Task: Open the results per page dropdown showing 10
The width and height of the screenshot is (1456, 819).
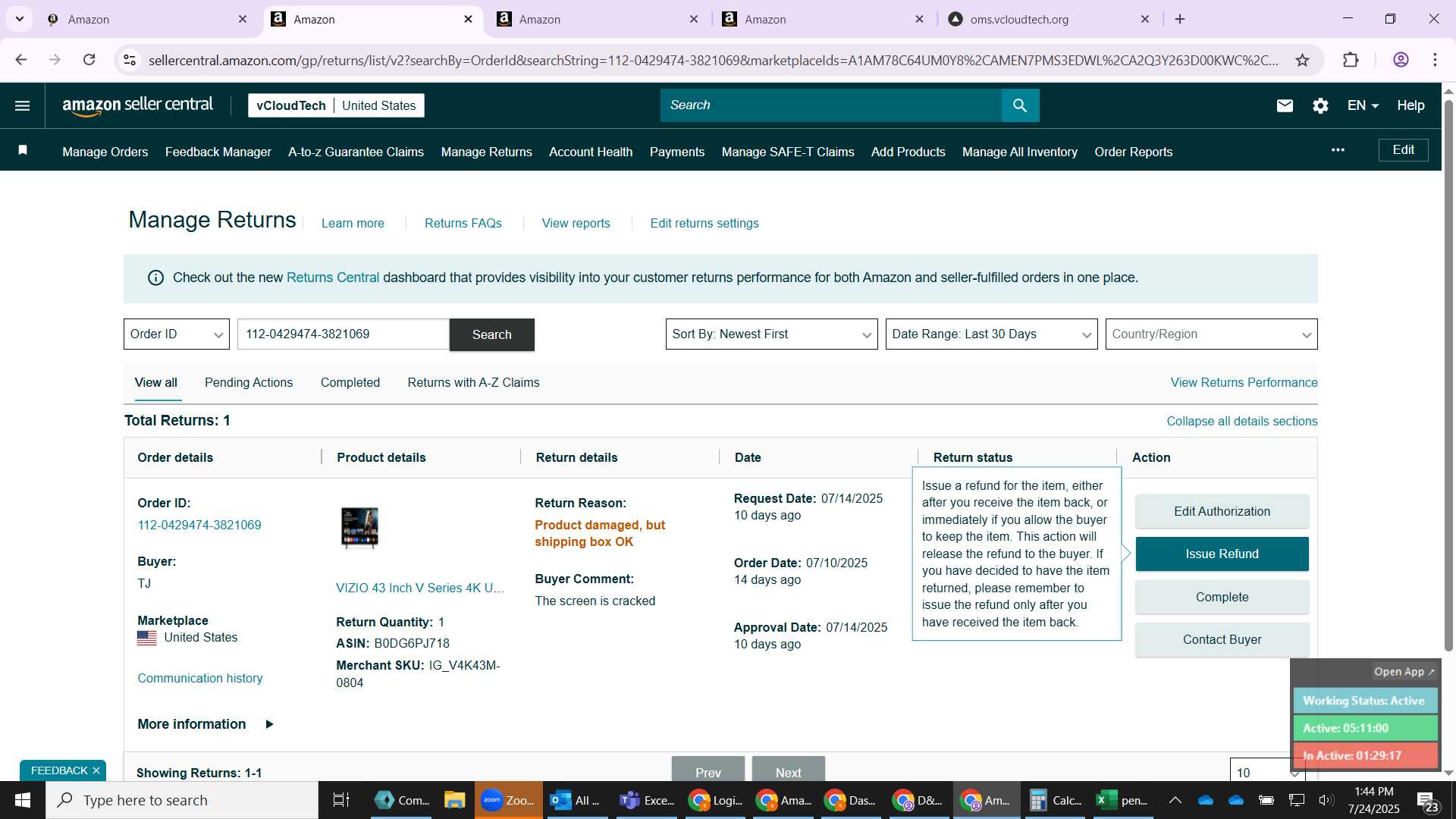Action: click(1267, 770)
